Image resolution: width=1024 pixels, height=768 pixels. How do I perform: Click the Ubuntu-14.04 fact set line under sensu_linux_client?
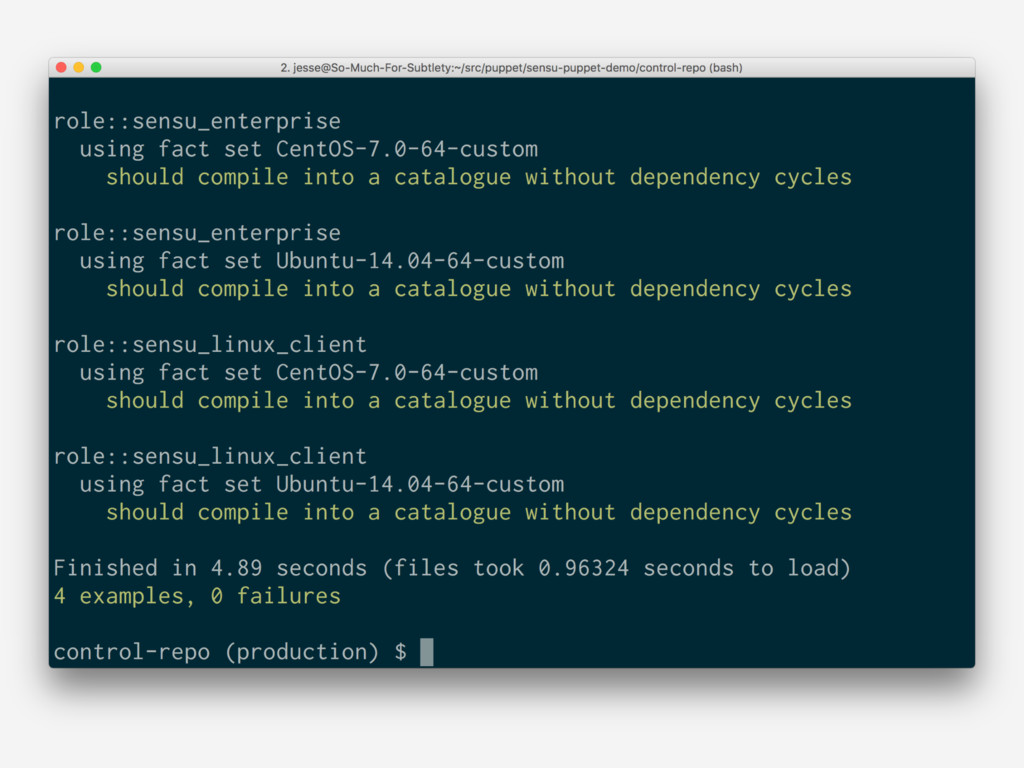pos(322,485)
